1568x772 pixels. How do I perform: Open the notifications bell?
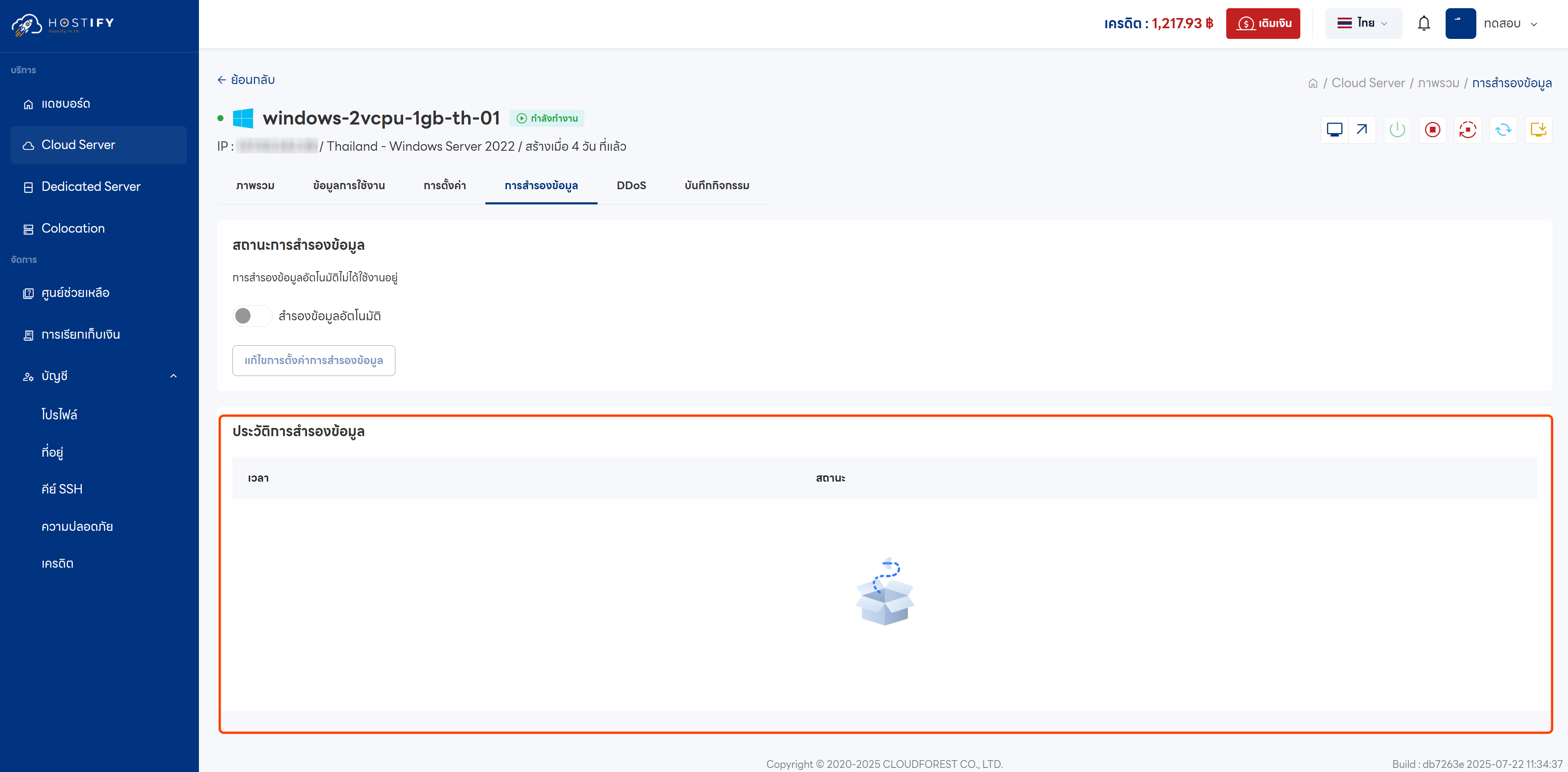(x=1424, y=23)
